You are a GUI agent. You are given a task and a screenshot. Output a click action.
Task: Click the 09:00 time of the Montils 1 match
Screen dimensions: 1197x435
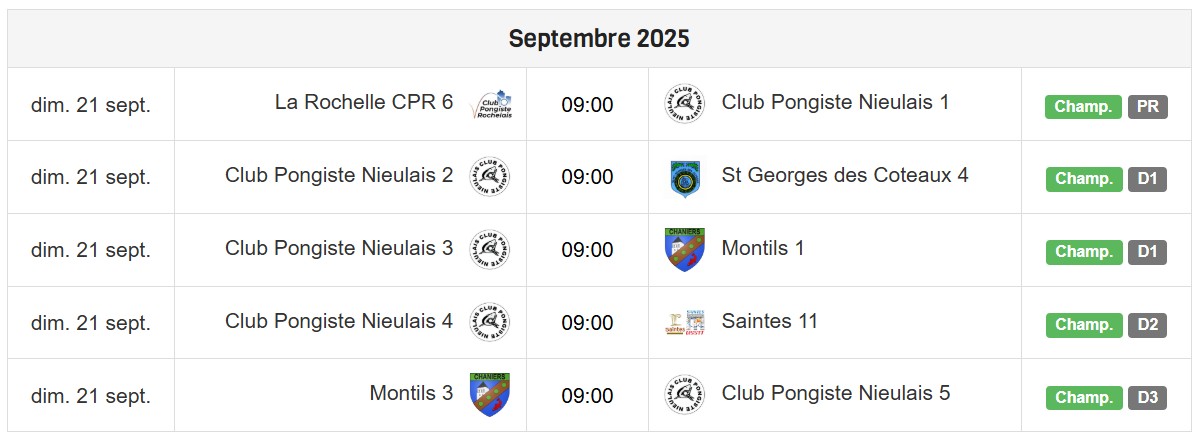[587, 250]
